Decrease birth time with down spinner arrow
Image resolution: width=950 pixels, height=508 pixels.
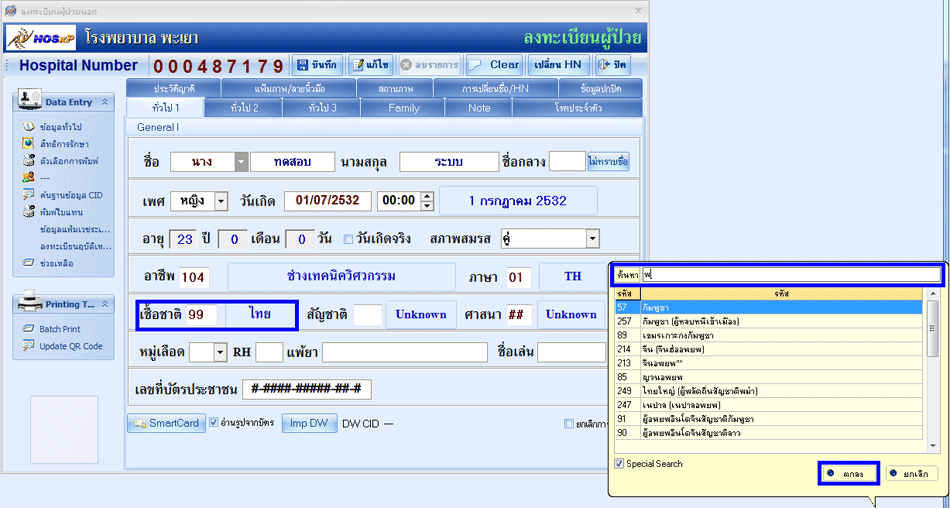pos(427,206)
